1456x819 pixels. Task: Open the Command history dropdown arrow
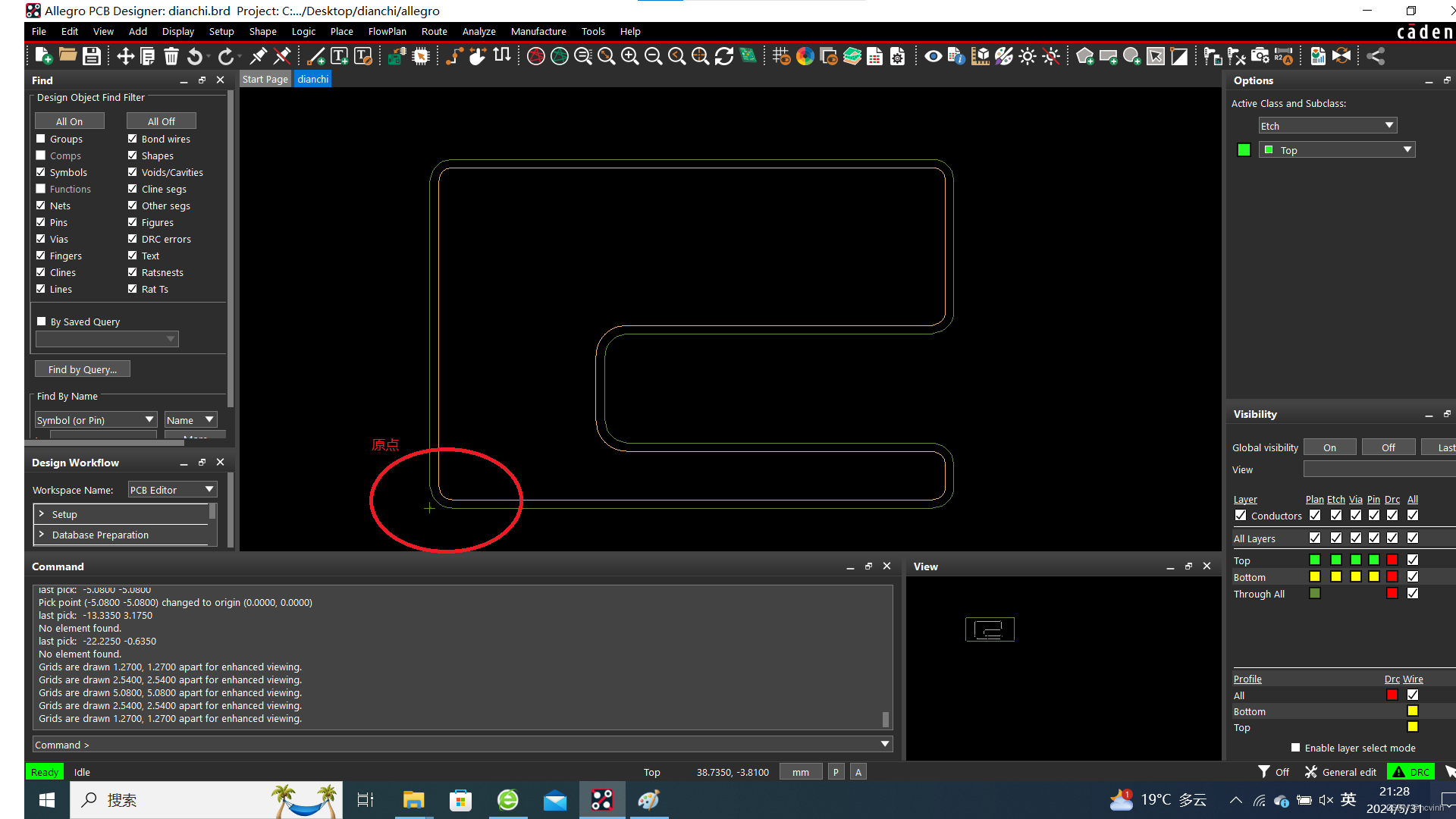885,745
